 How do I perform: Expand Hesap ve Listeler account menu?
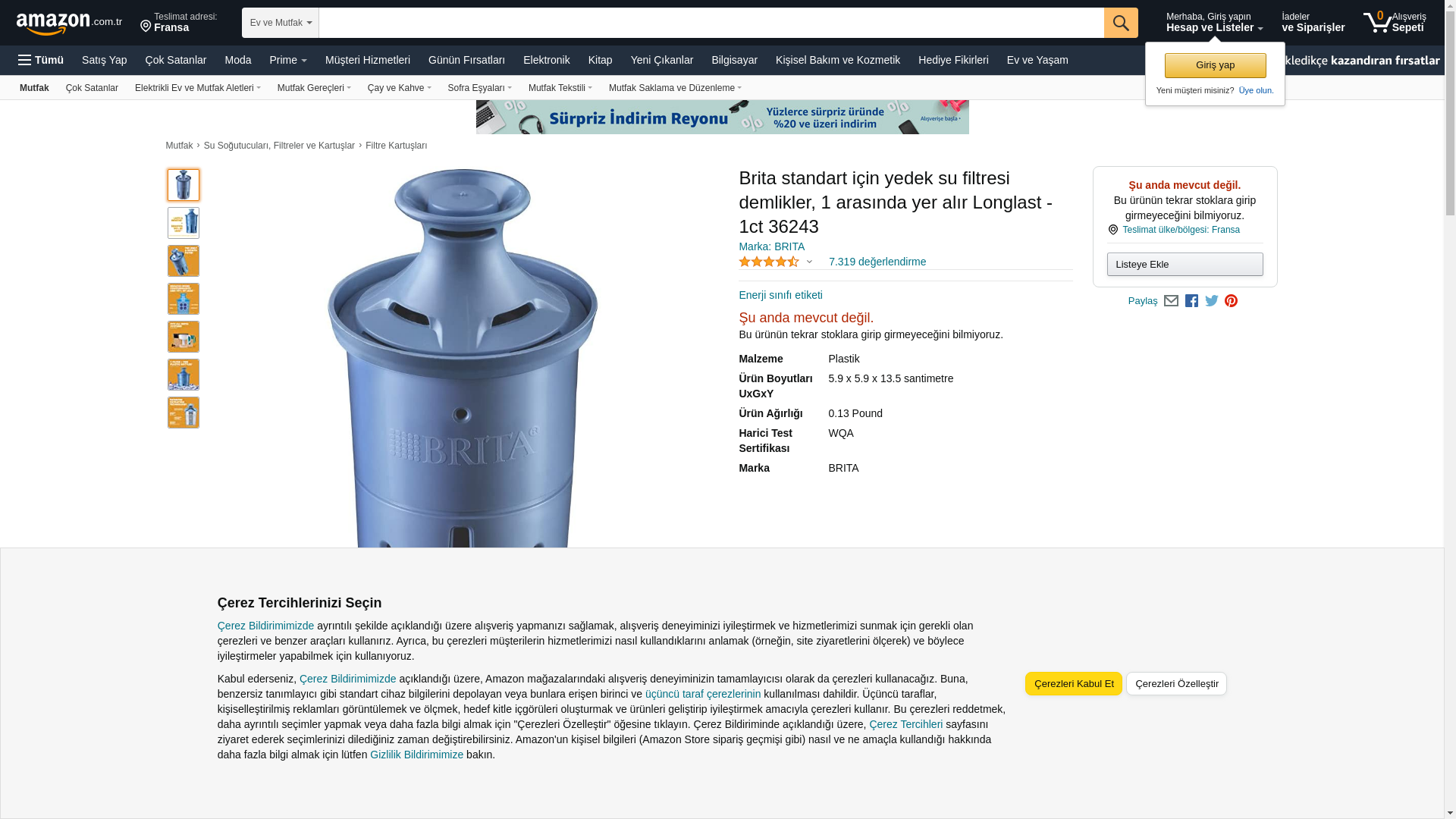tap(1214, 23)
